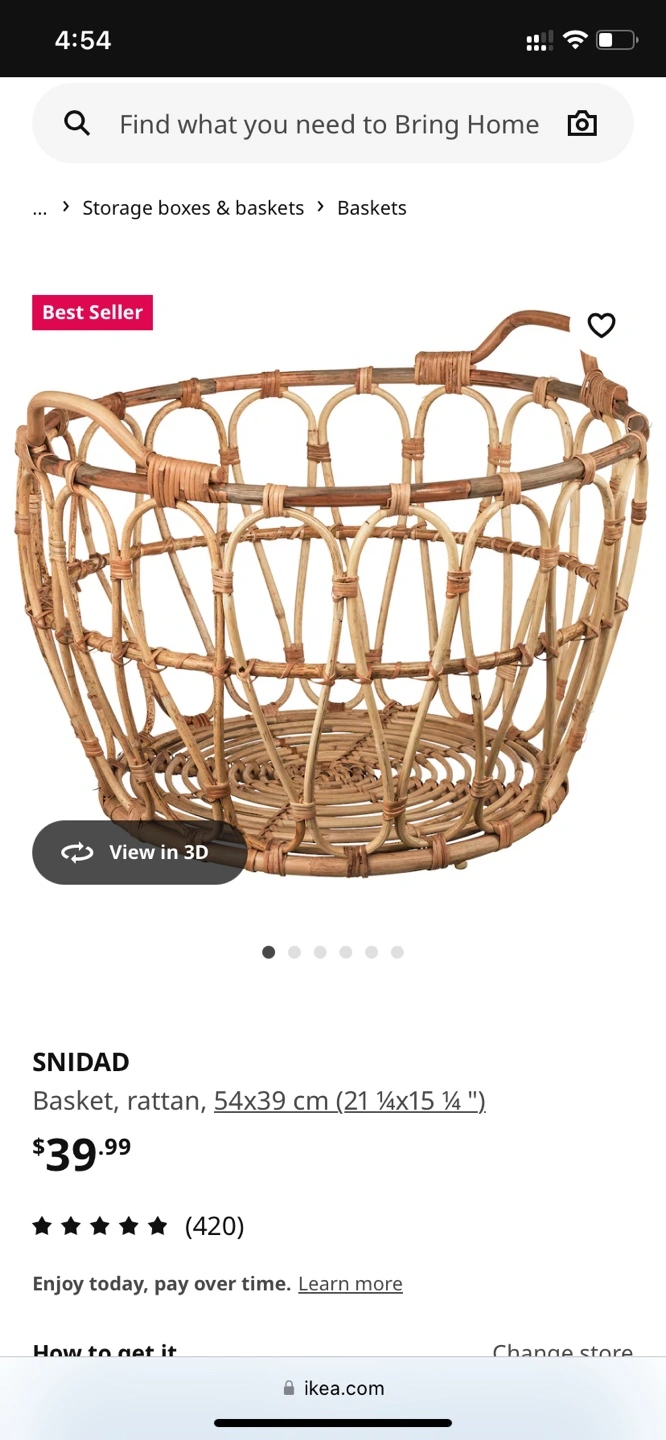Viewport: 666px width, 1440px height.
Task: Tap the lock icon beside ikea.com
Action: [289, 1388]
